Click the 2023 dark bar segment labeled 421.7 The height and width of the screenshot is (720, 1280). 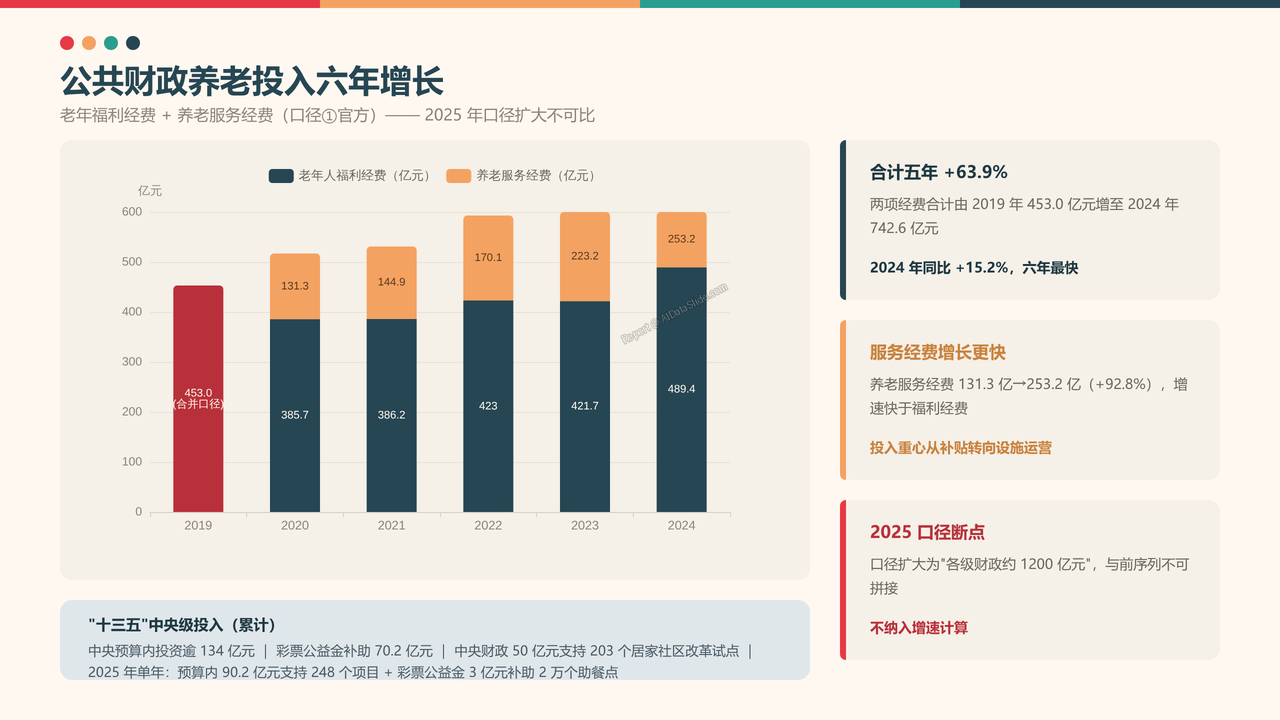585,407
